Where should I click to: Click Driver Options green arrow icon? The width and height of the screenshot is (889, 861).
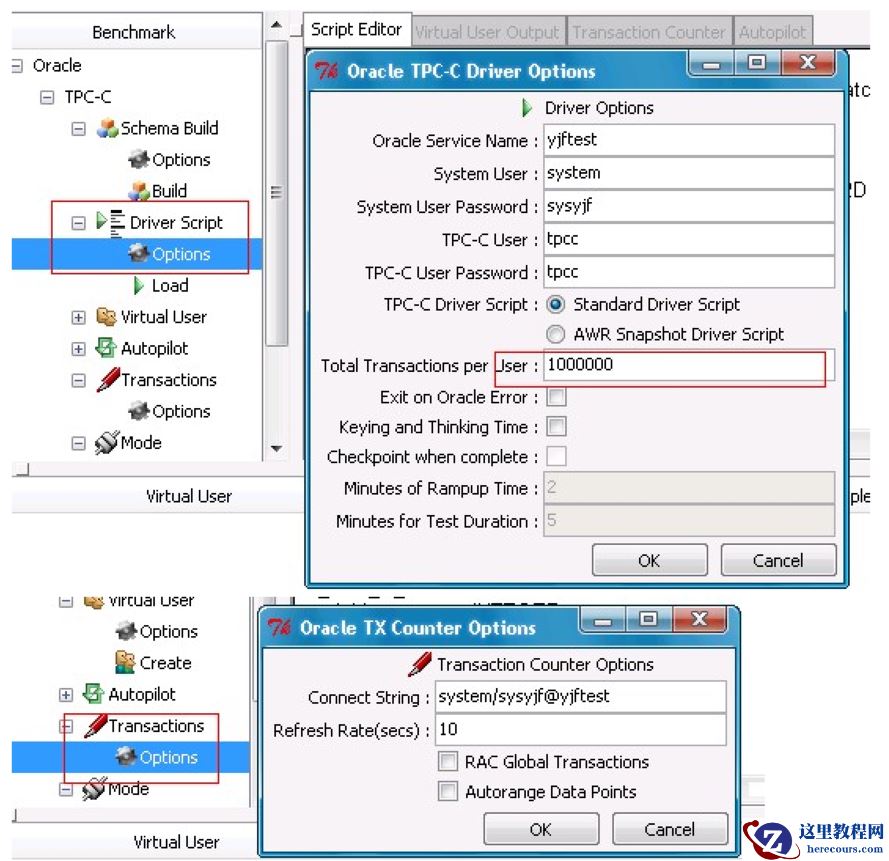527,108
